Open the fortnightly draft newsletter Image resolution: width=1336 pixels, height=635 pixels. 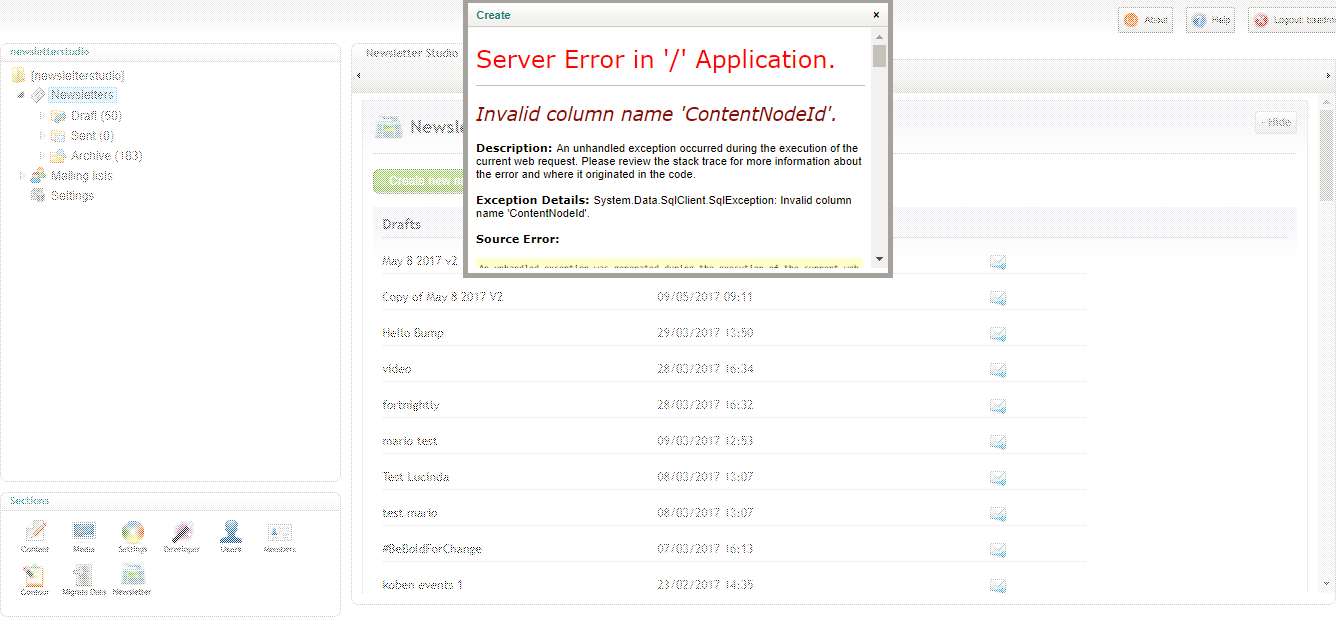coord(410,405)
